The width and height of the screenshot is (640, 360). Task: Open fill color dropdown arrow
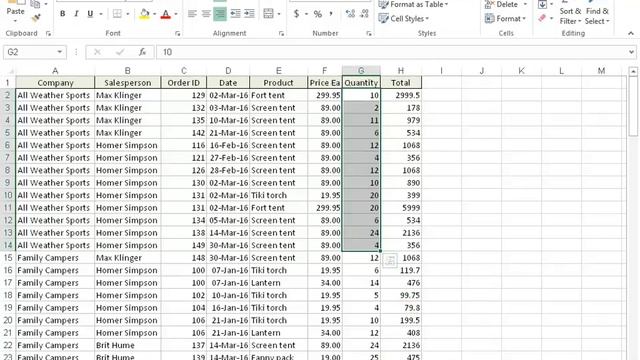[154, 14]
